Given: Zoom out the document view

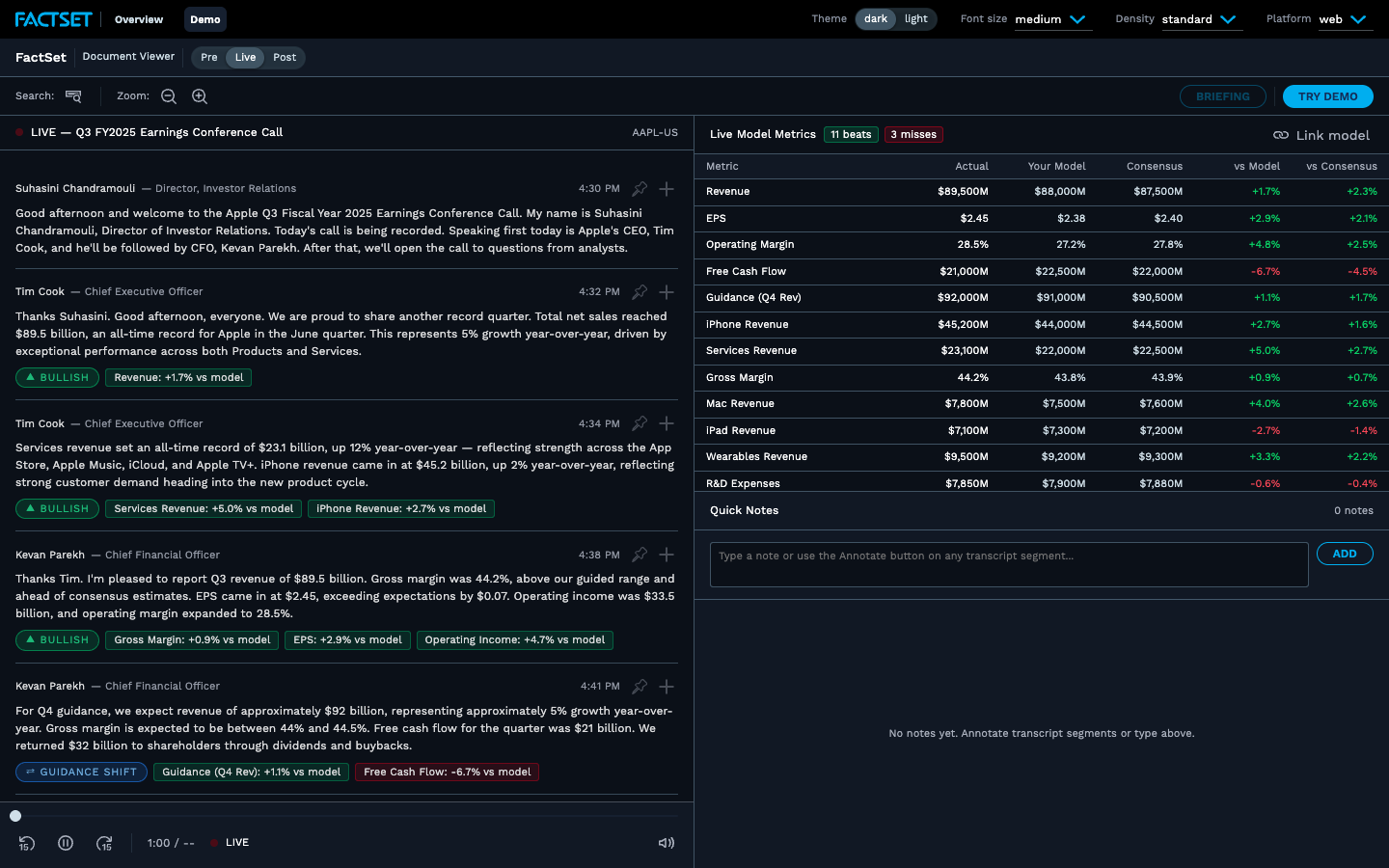Looking at the screenshot, I should pyautogui.click(x=169, y=96).
